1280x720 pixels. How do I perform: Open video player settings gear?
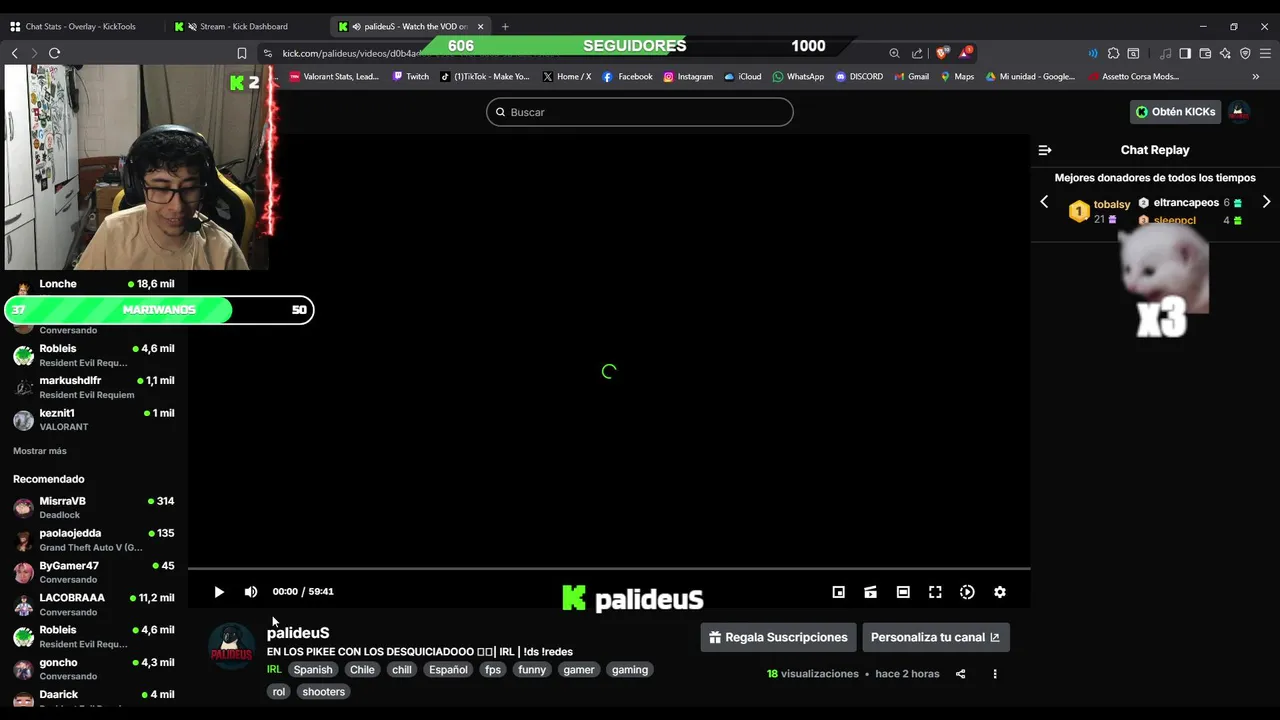tap(999, 592)
